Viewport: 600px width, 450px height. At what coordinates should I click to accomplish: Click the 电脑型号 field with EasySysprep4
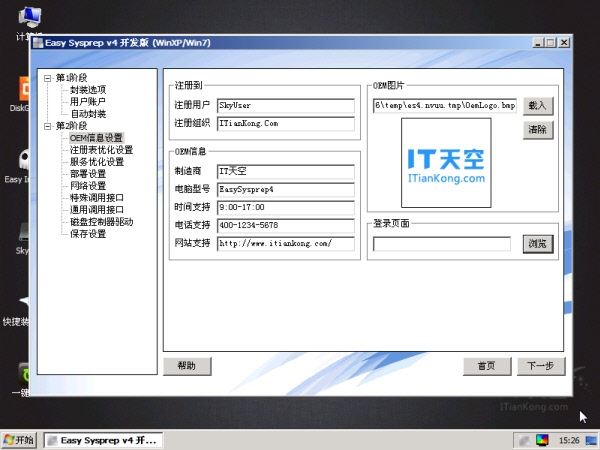pos(286,189)
